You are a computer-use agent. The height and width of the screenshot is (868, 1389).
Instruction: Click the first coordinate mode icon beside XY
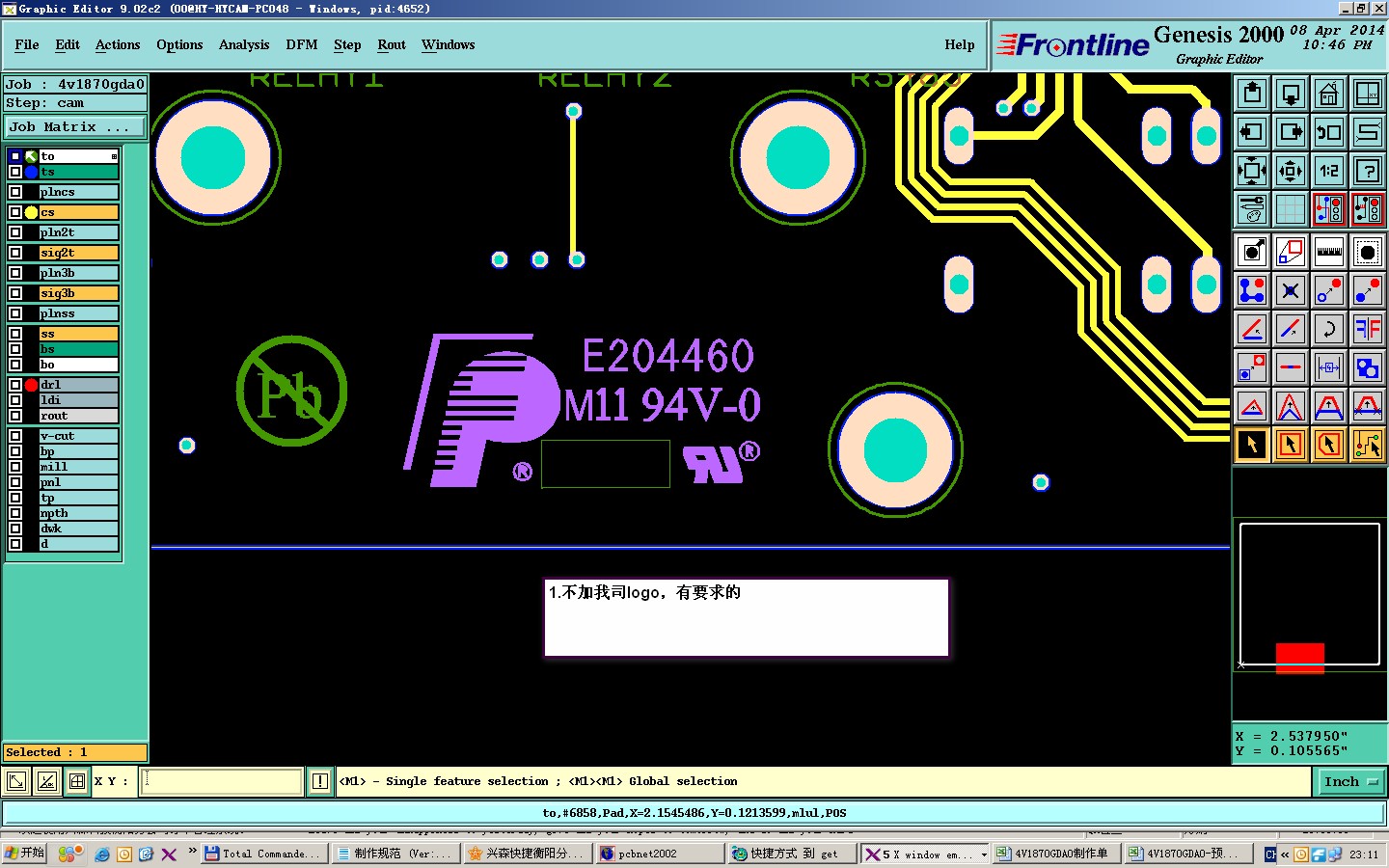(16, 782)
